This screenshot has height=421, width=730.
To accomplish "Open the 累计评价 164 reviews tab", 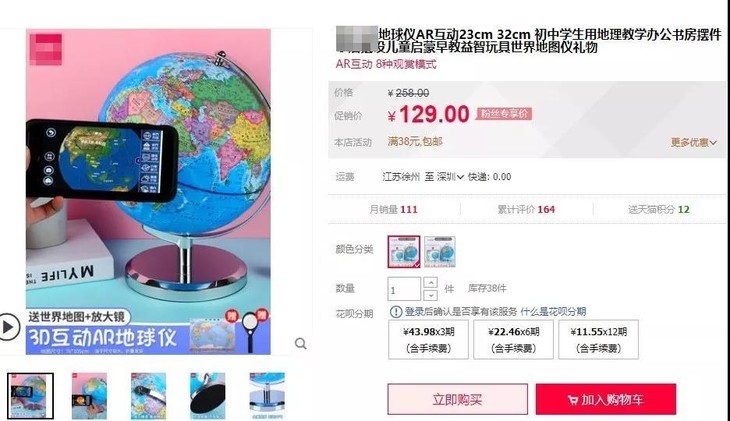I will click(x=526, y=210).
